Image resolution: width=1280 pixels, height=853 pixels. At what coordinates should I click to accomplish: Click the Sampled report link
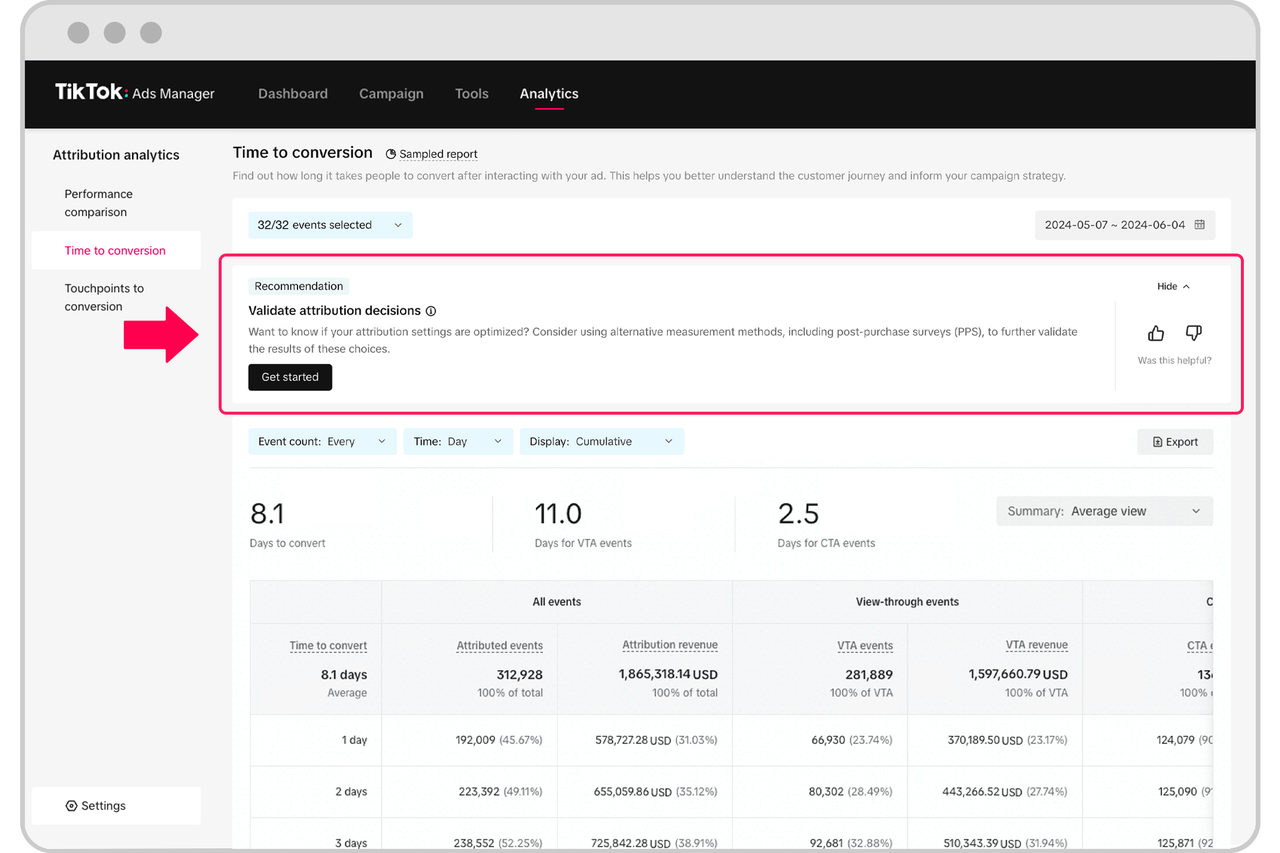(438, 154)
